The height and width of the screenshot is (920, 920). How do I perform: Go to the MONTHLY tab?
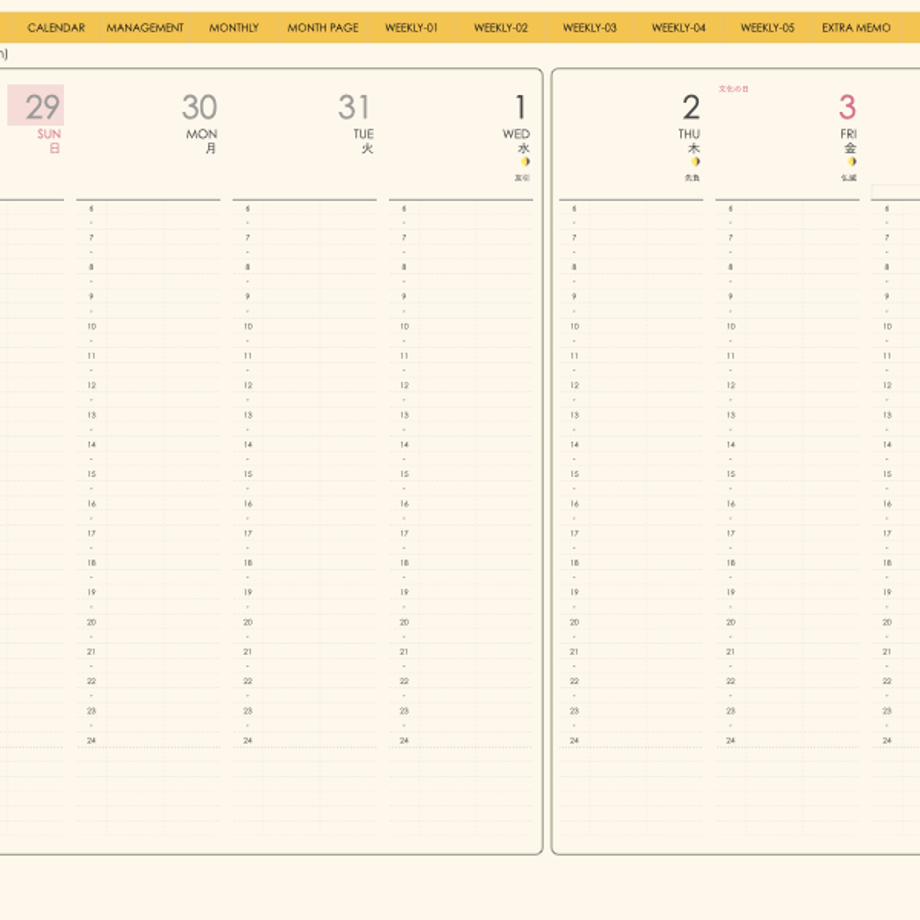coord(234,28)
